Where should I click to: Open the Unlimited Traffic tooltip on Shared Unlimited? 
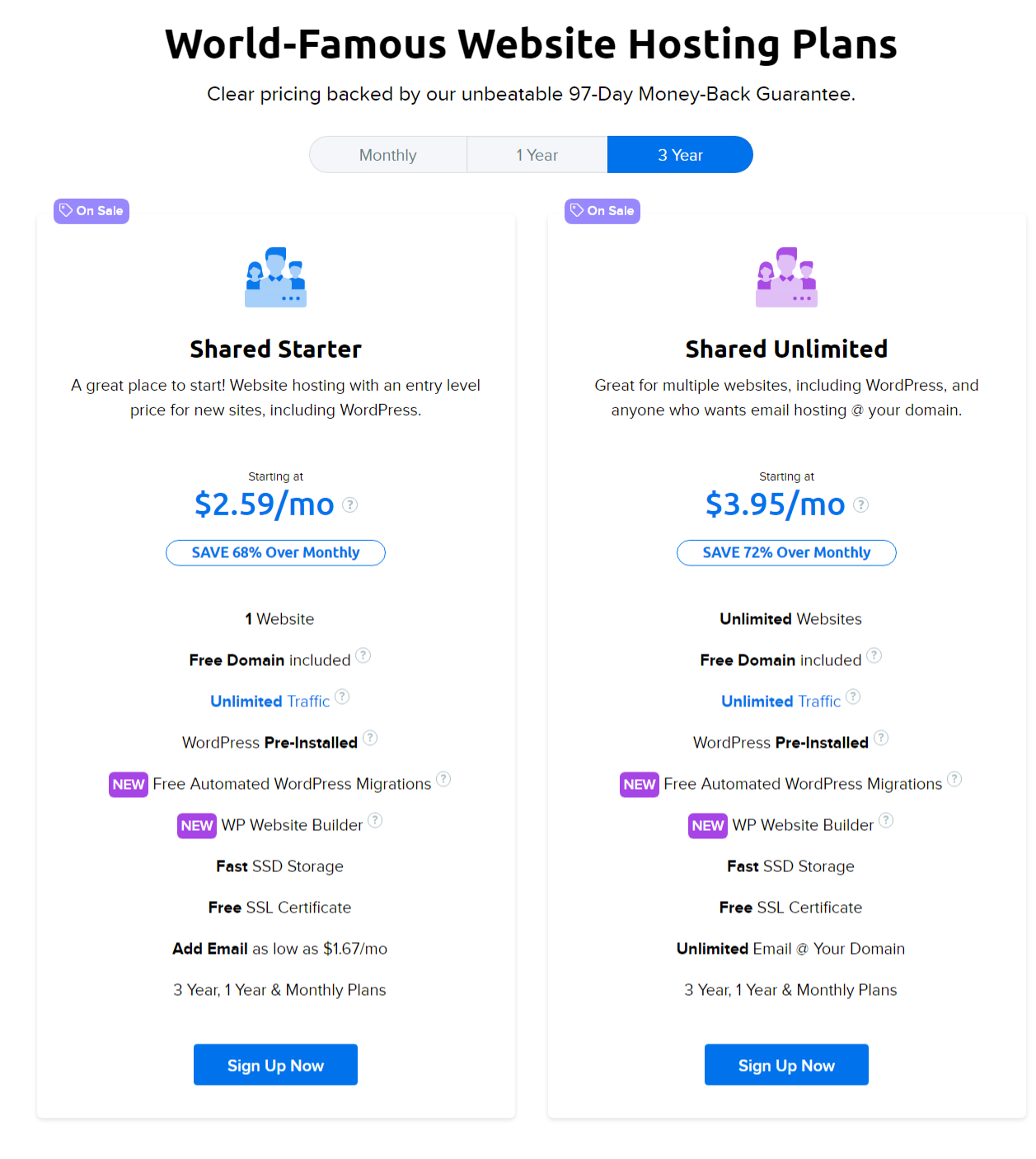[853, 697]
